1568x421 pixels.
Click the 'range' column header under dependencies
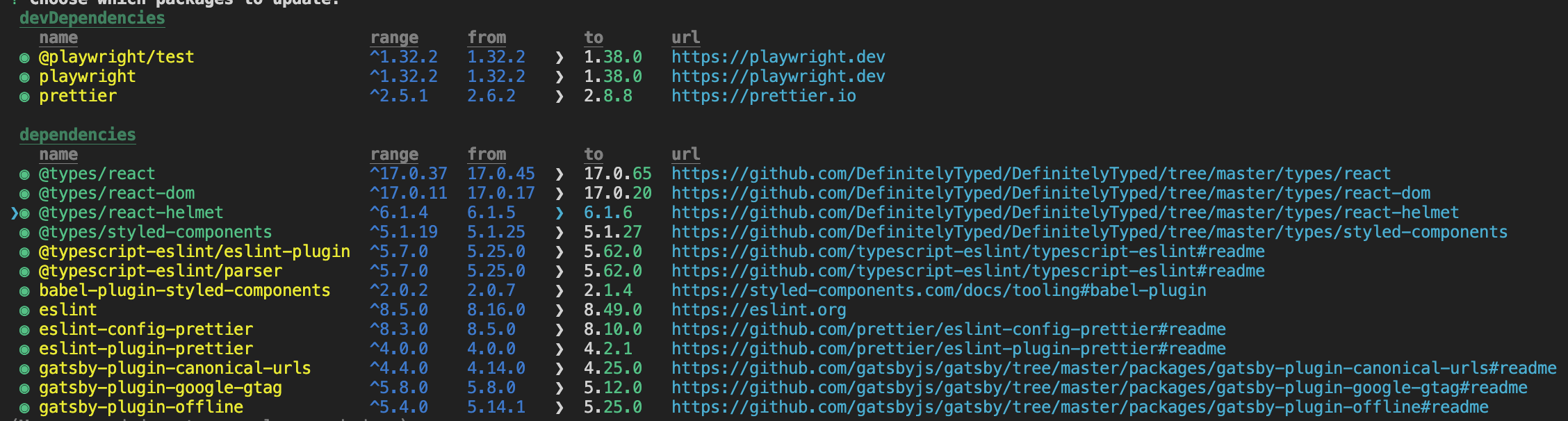pyautogui.click(x=394, y=154)
